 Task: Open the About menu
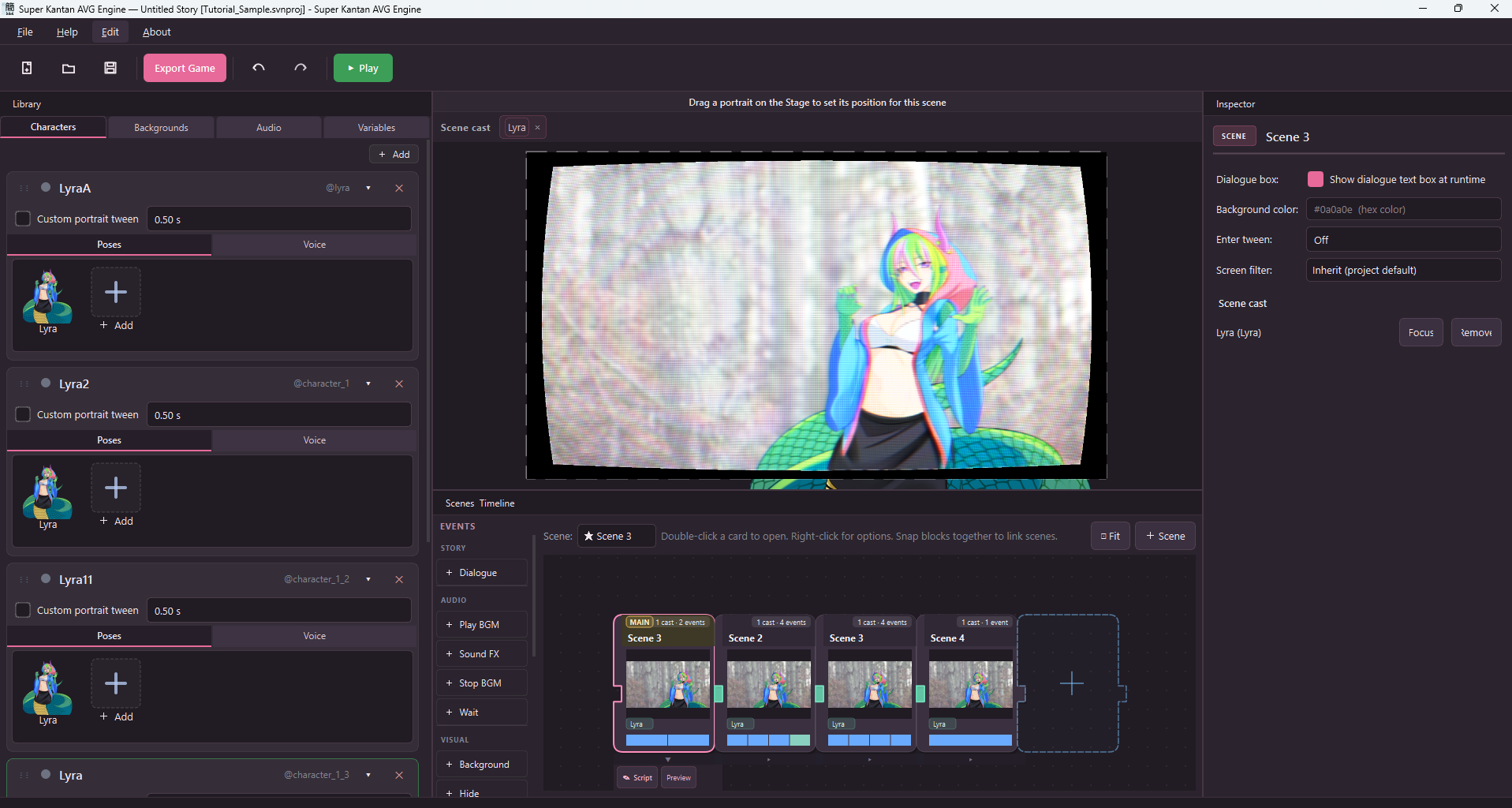coord(157,32)
